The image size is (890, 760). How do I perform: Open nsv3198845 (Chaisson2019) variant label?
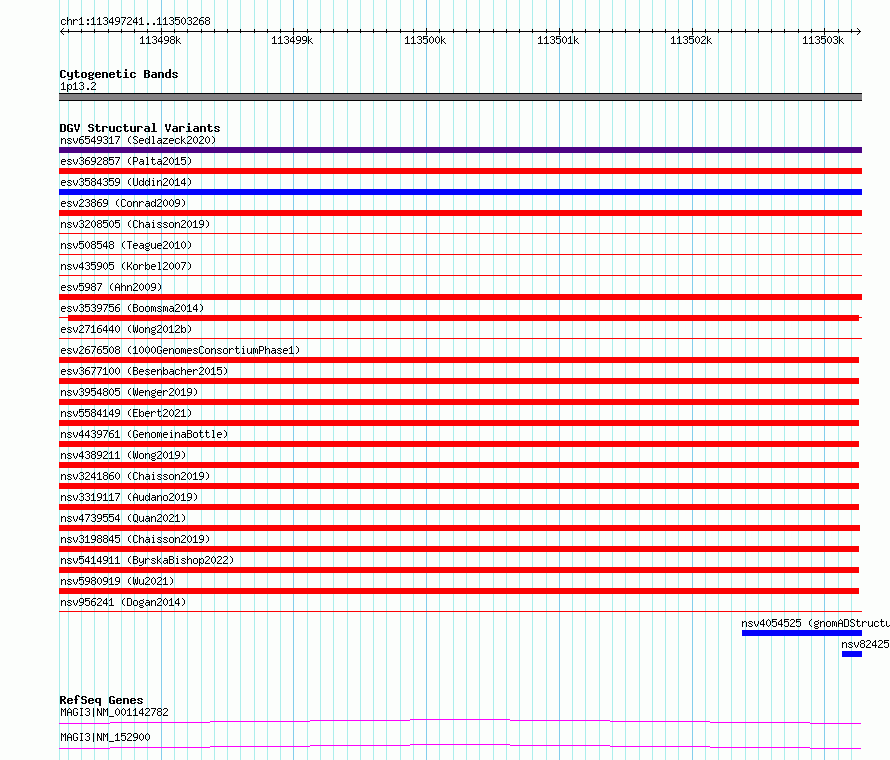(135, 539)
